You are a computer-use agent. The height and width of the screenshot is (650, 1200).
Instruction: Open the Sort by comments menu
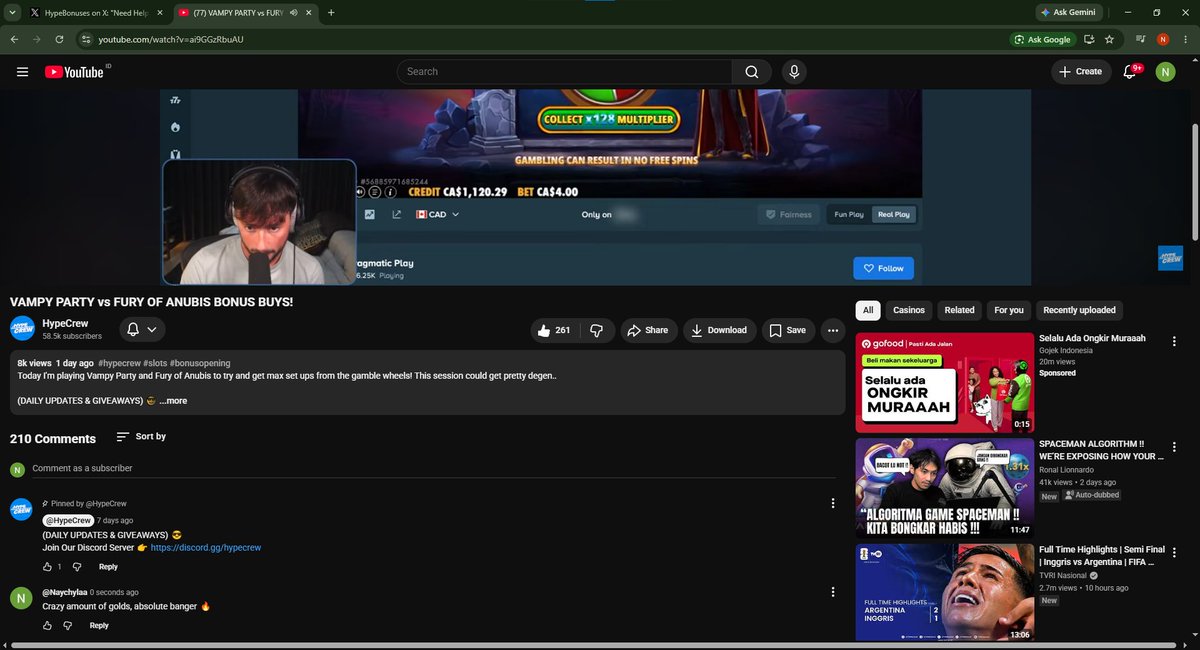pos(141,437)
